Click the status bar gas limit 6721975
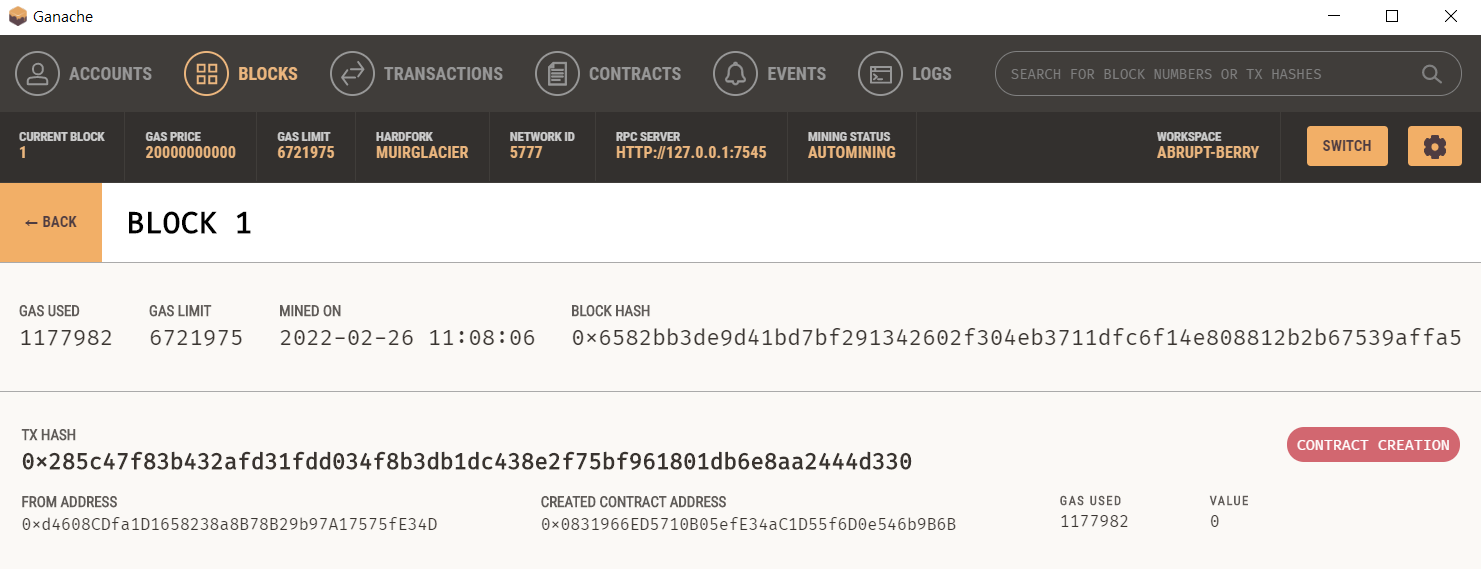 pyautogui.click(x=306, y=153)
